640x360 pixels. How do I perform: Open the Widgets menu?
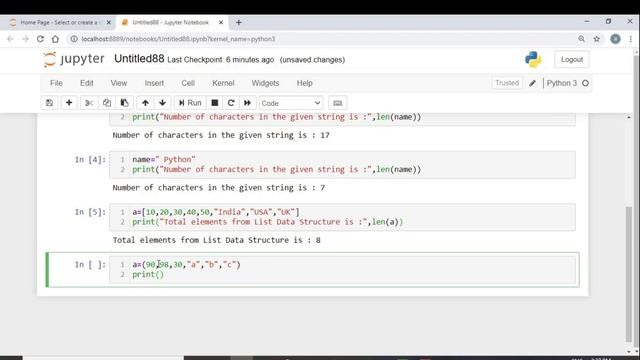pos(265,83)
